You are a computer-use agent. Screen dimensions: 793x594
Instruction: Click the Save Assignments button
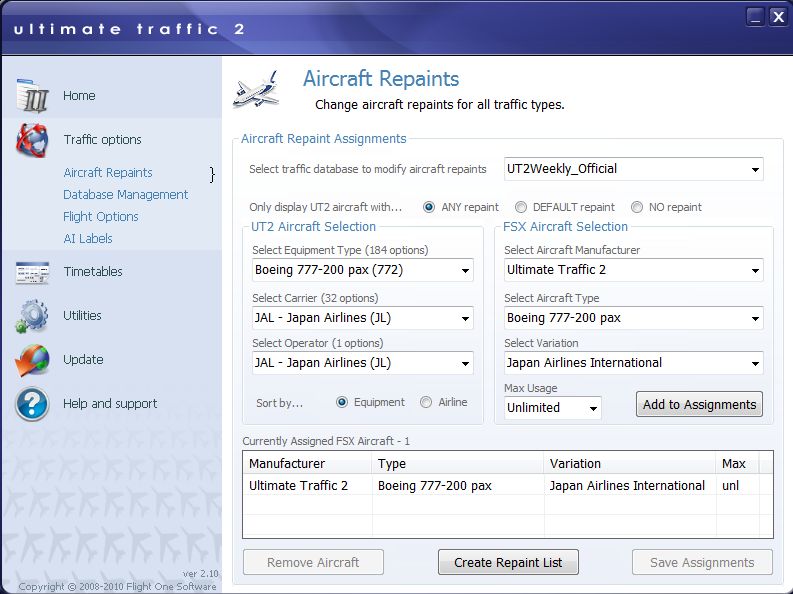click(x=702, y=563)
